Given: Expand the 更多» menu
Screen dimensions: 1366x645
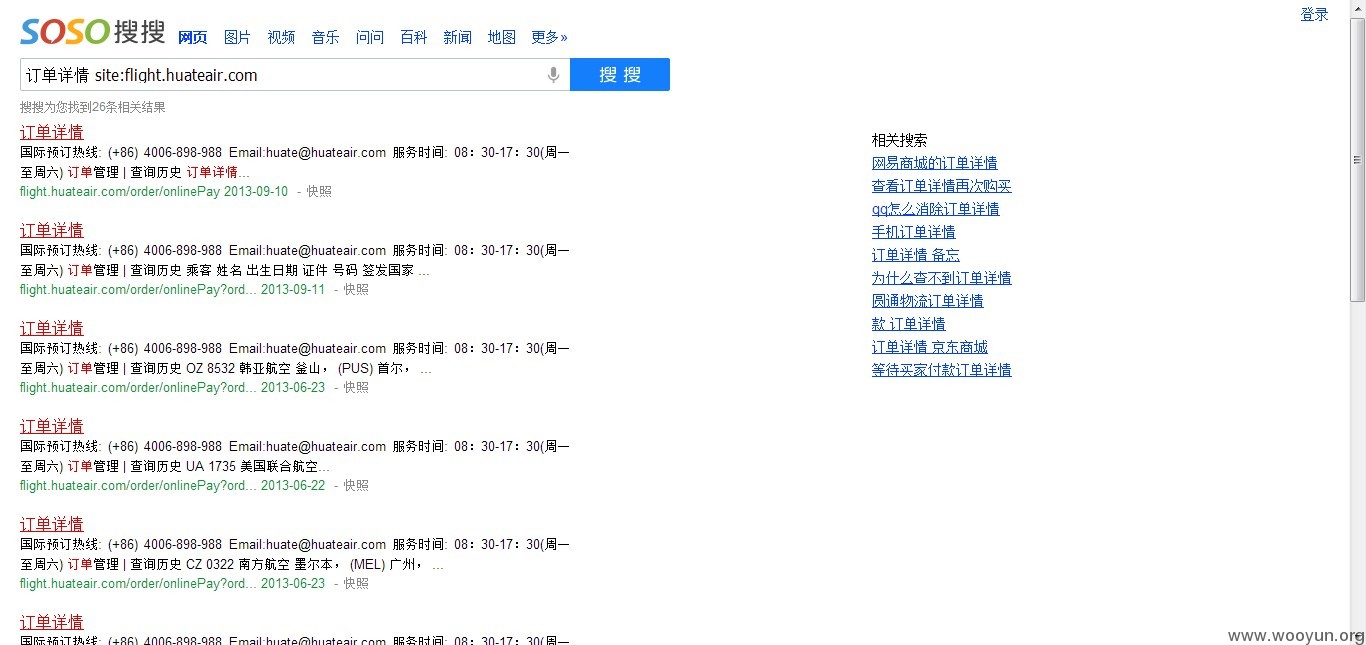Looking at the screenshot, I should [x=549, y=37].
